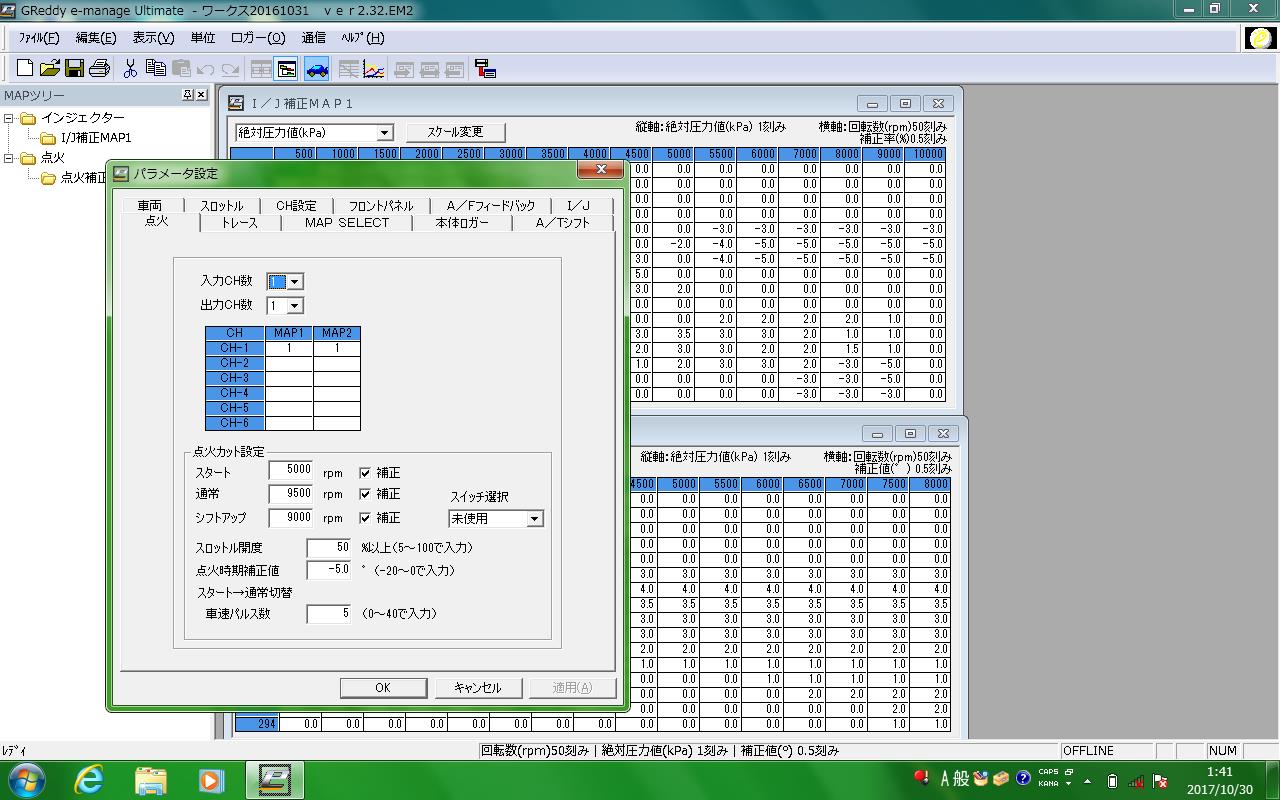Image resolution: width=1280 pixels, height=800 pixels.
Task: Switch to the トレース tab
Action: click(240, 223)
